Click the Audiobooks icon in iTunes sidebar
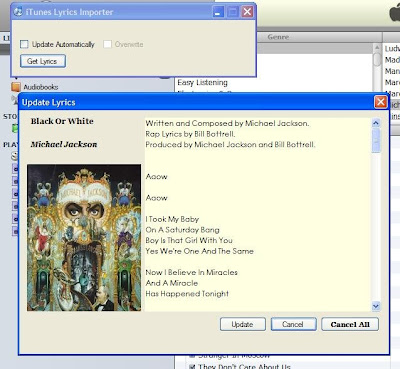Viewport: 400px width, 369px height. (x=16, y=87)
